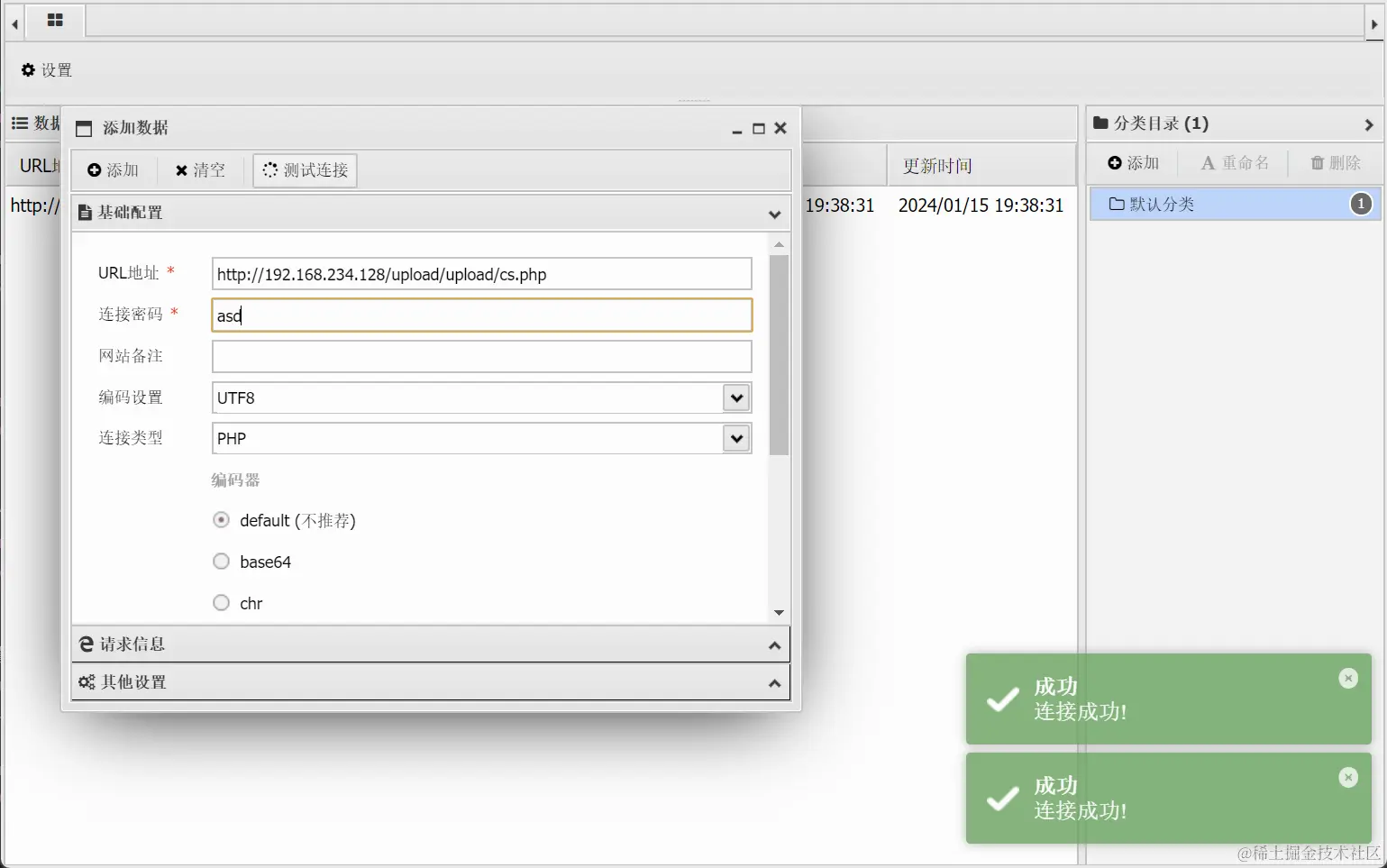
Task: Expand the 其他设置 section
Action: pos(774,683)
